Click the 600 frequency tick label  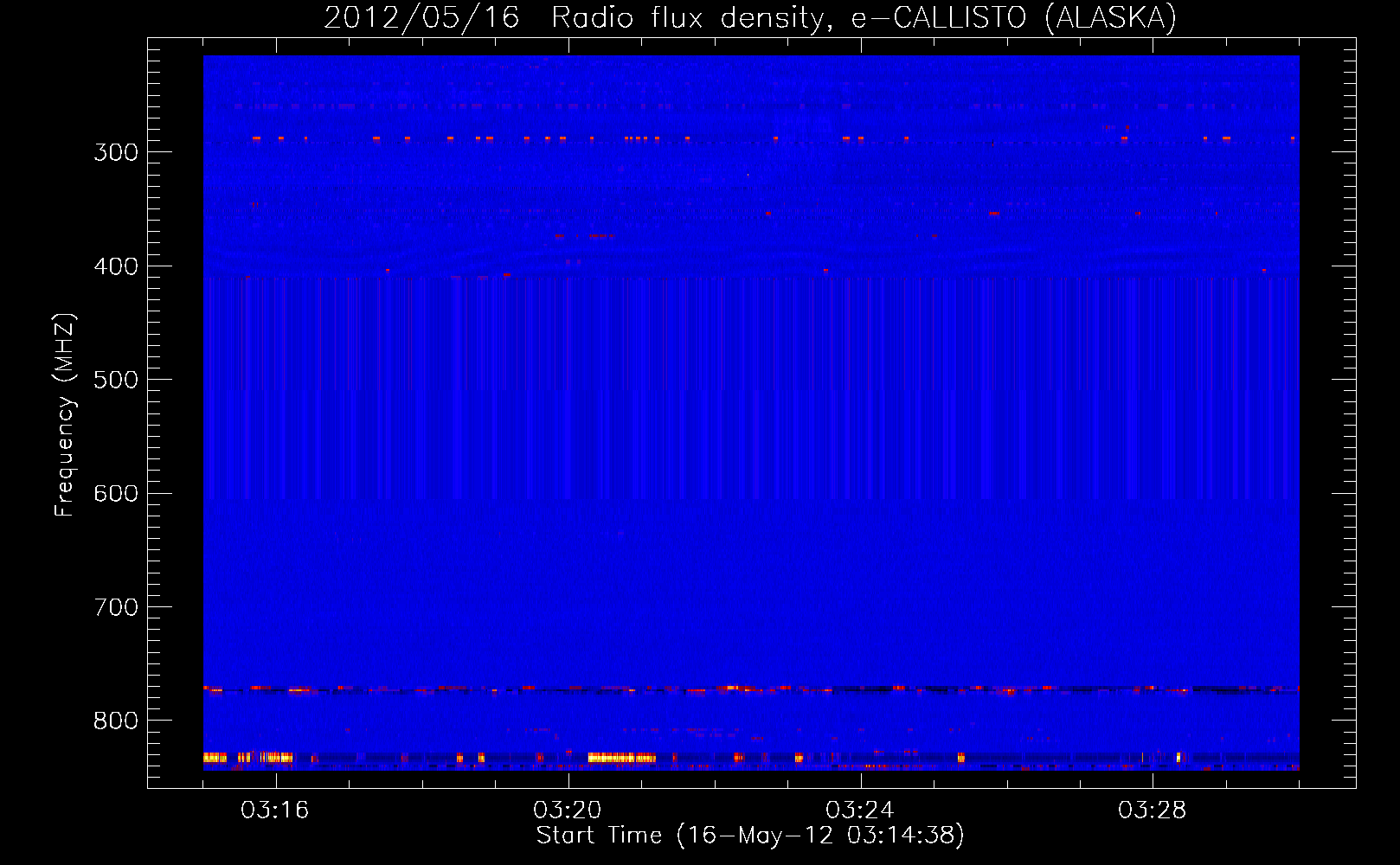pyautogui.click(x=116, y=494)
